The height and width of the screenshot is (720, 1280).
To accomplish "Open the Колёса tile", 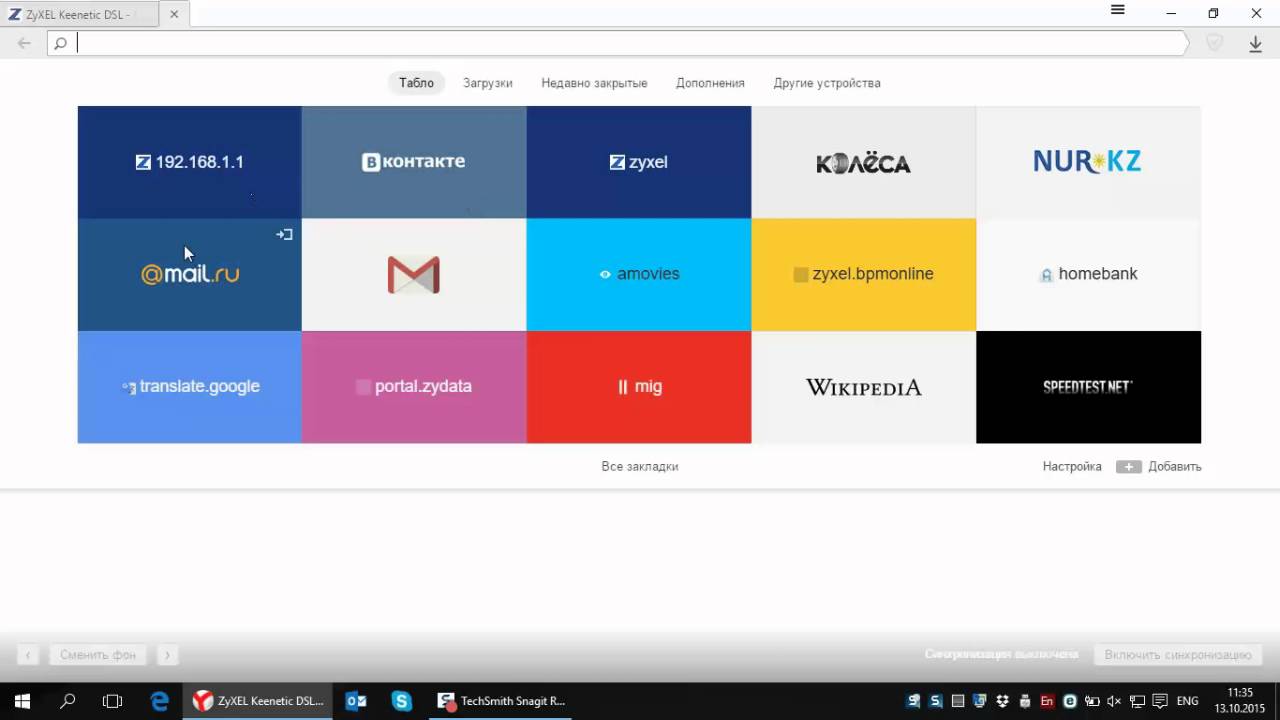I will 863,162.
